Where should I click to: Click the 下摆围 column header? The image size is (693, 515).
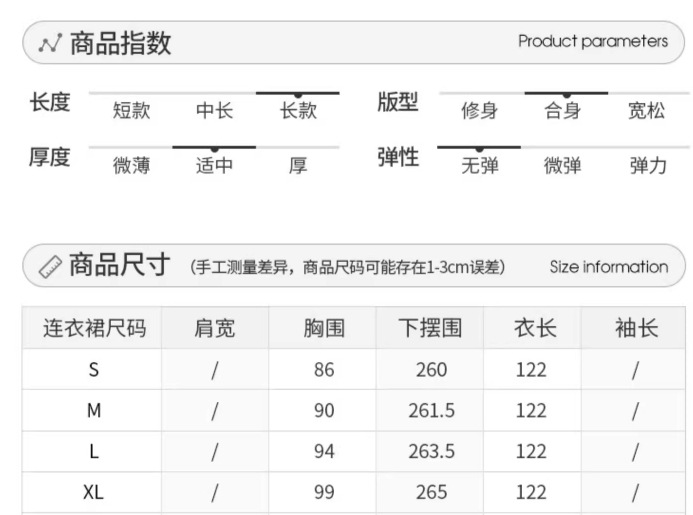click(x=430, y=328)
